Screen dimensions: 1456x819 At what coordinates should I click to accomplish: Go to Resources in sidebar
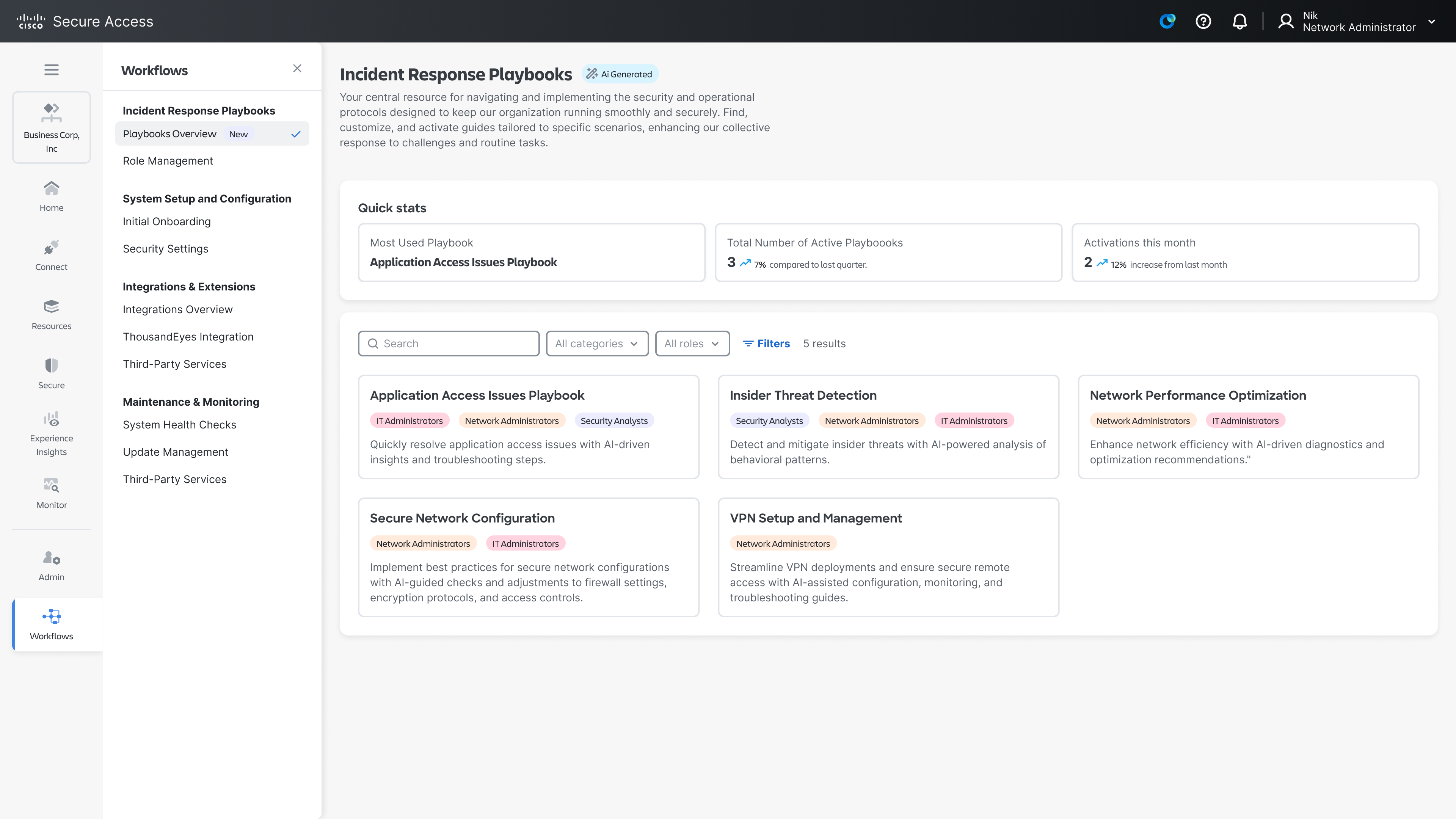pos(52,314)
